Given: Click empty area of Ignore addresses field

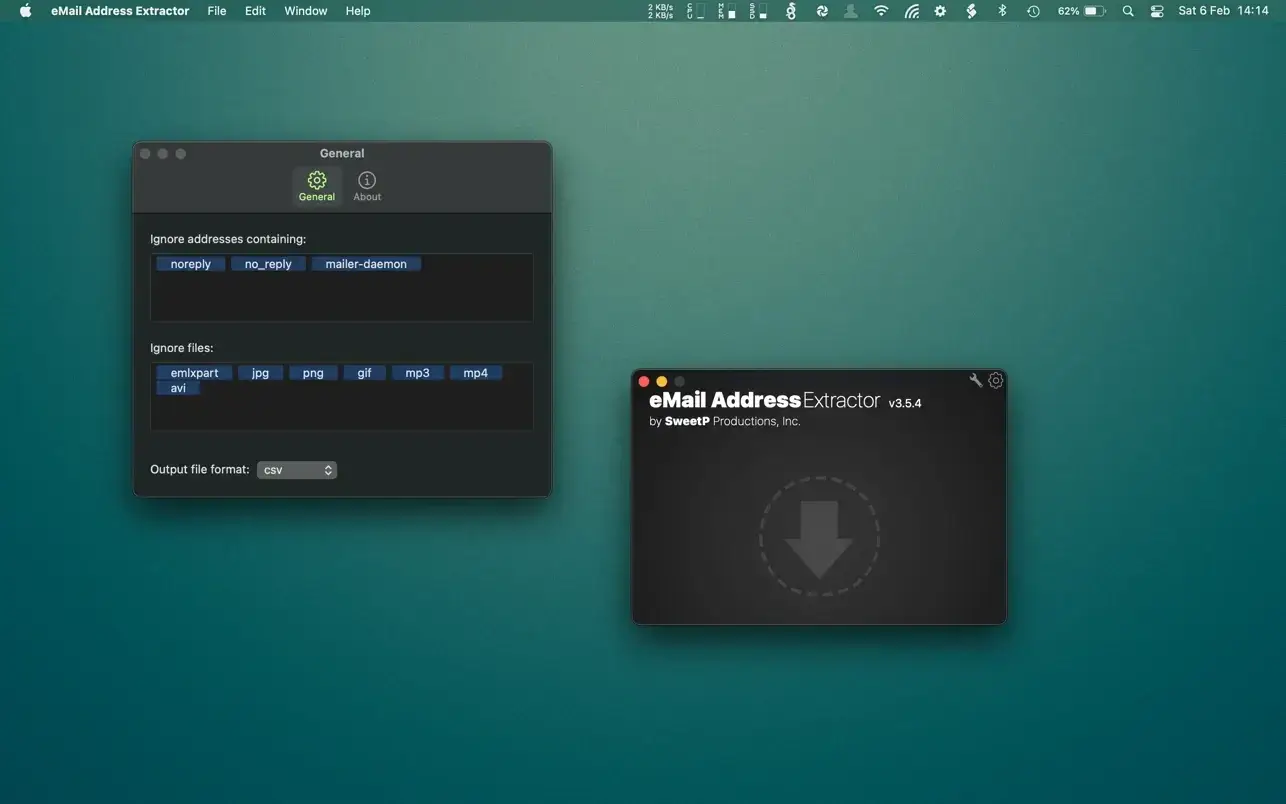Looking at the screenshot, I should coord(340,300).
